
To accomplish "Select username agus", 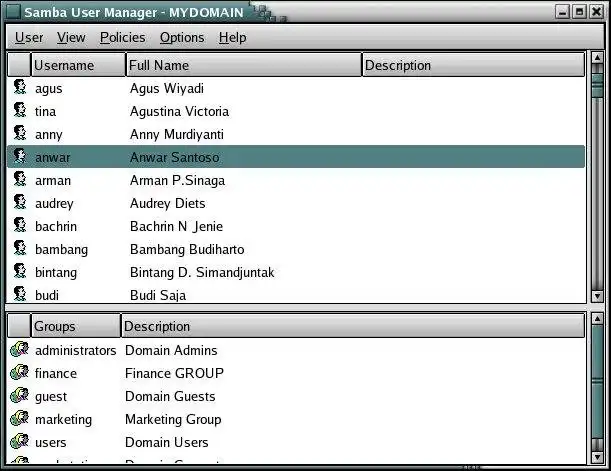I will [x=49, y=89].
